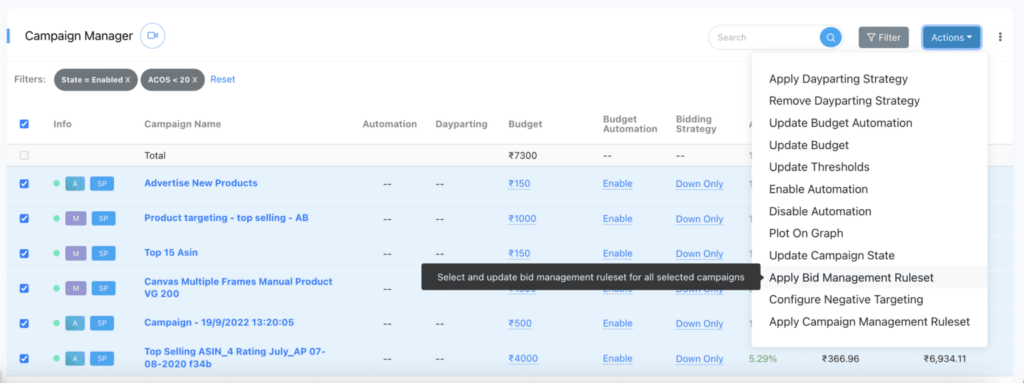Viewport: 1024px width, 383px height.
Task: Select Apply Bid Management Ruleset menu item
Action: (x=851, y=278)
